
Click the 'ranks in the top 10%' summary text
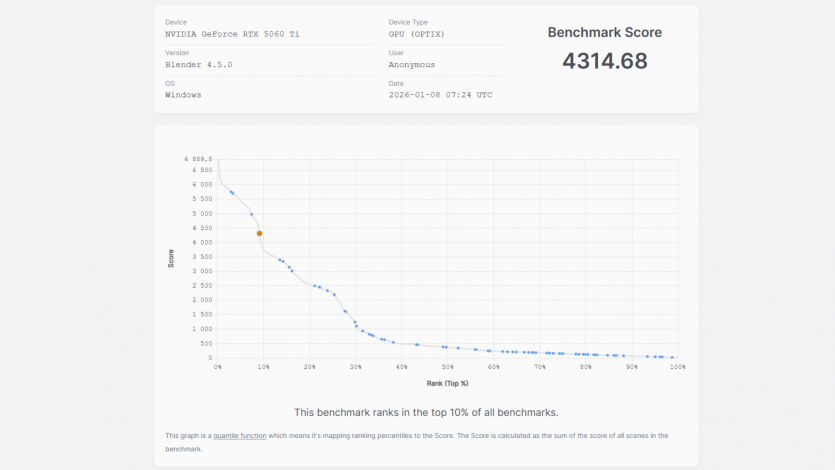tap(426, 412)
